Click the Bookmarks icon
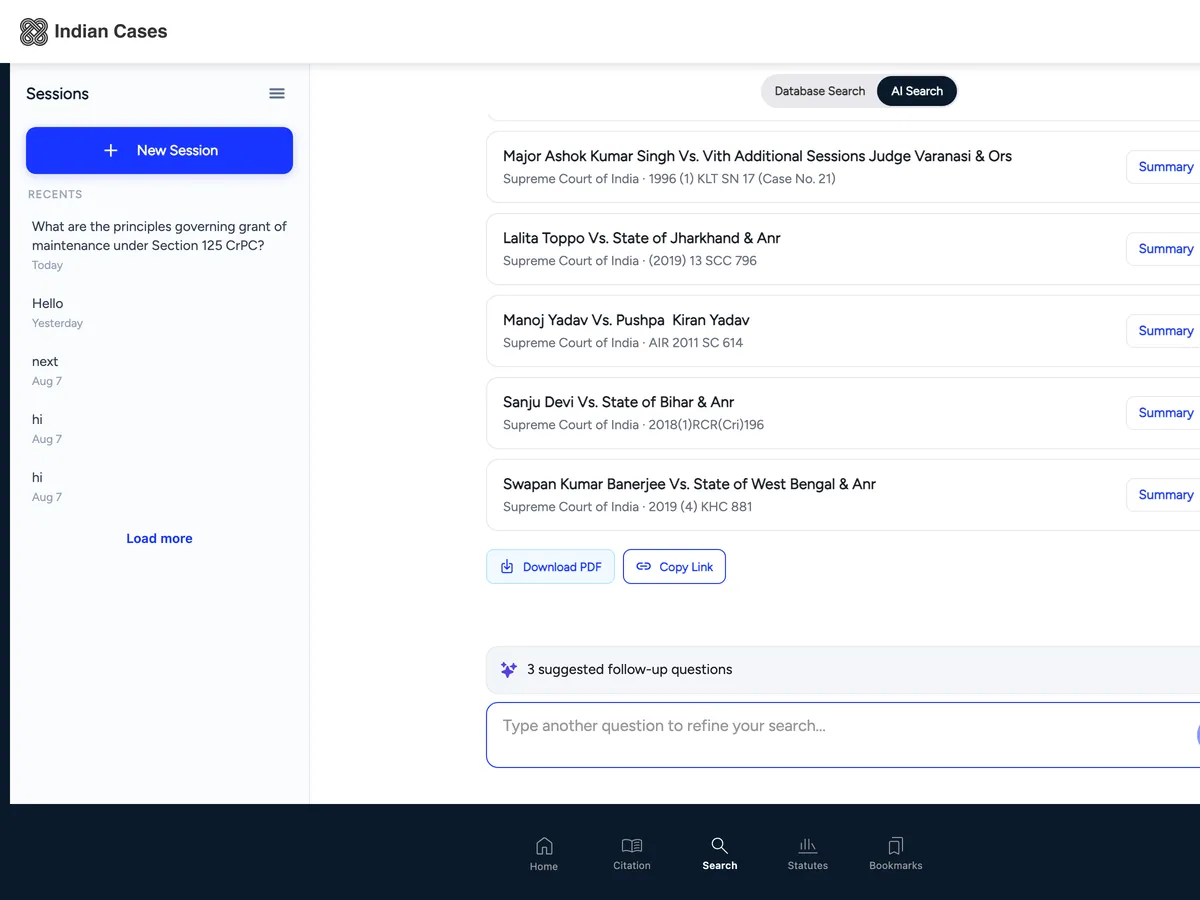This screenshot has height=900, width=1200. point(896,846)
